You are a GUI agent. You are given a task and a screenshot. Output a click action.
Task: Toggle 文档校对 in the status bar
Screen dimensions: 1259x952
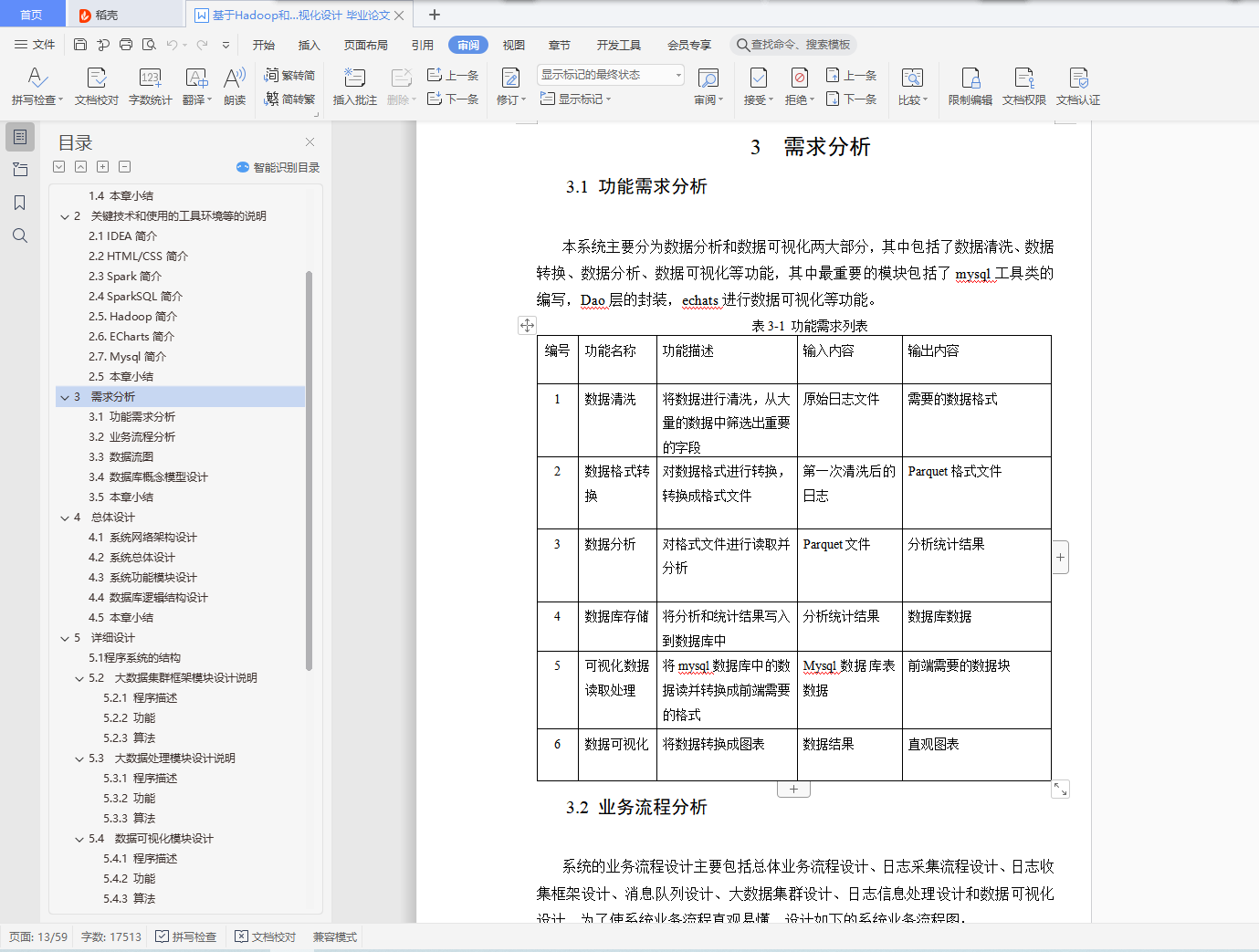coord(266,936)
